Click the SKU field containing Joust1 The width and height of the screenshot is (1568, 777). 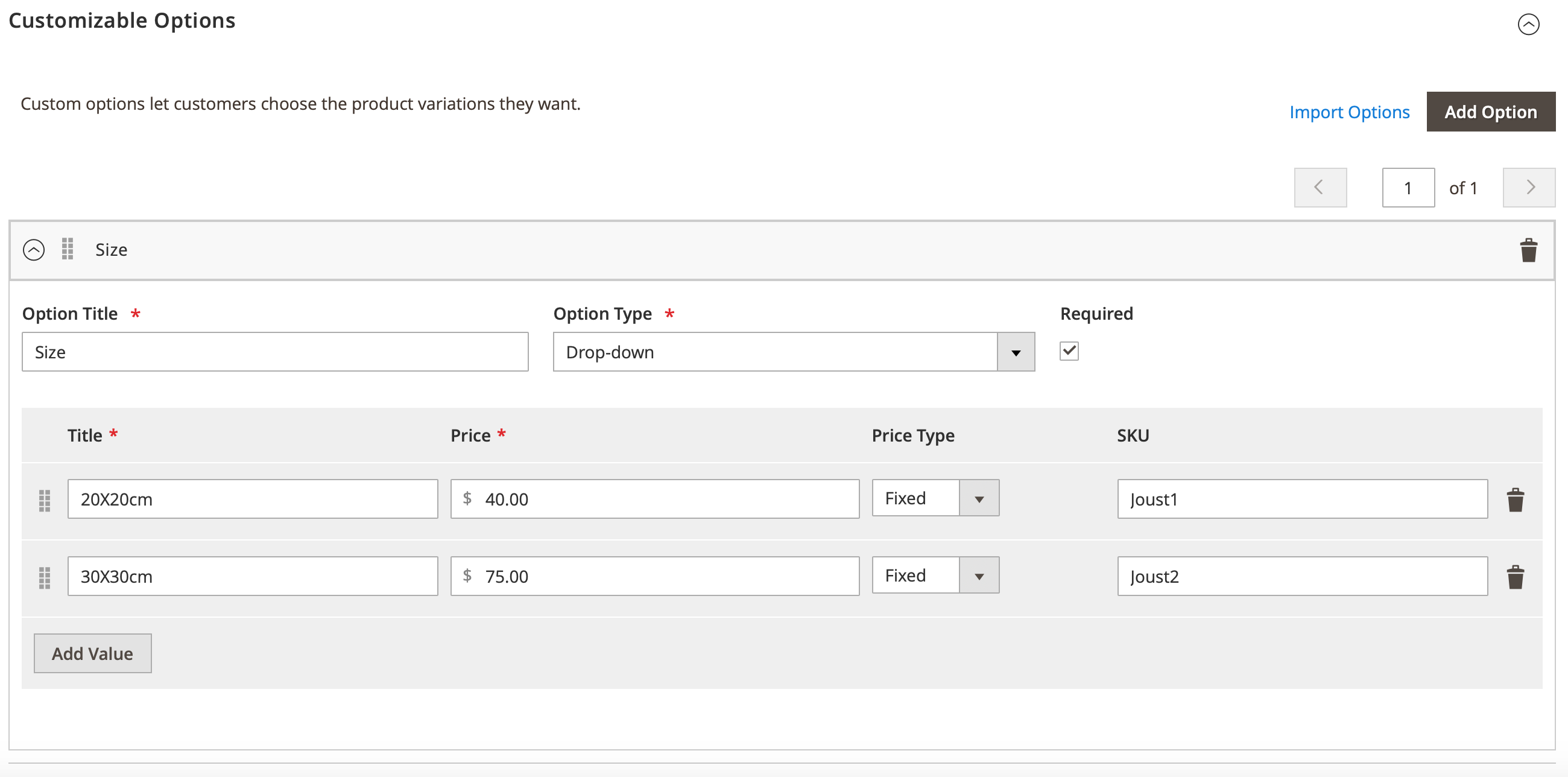(1302, 499)
